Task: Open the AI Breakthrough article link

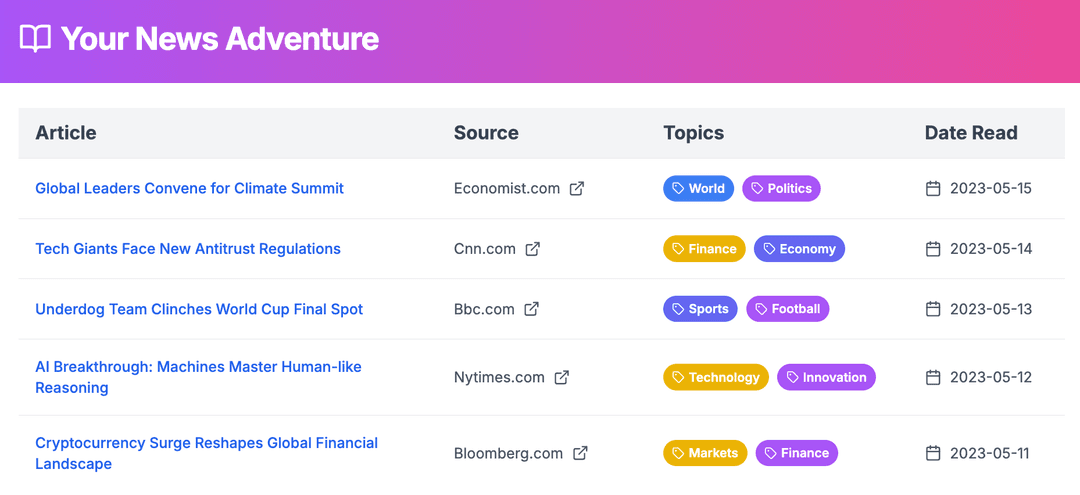Action: click(x=198, y=377)
